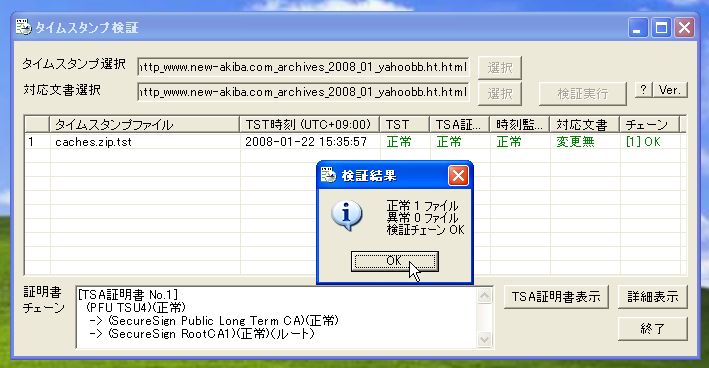This screenshot has height=368, width=709.
Task: Click 選択 next to the タイムスタンプ選択 field
Action: [500, 67]
